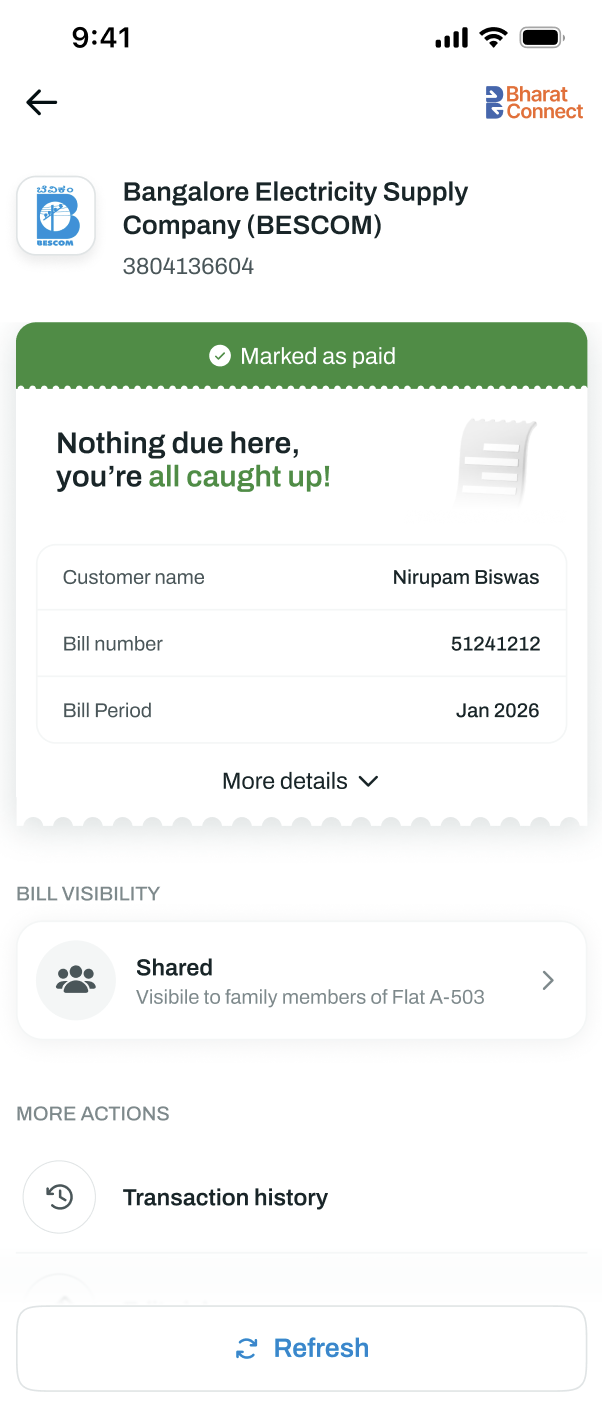The height and width of the screenshot is (1402, 602).
Task: Tap the account number 3804136604
Action: [x=188, y=266]
